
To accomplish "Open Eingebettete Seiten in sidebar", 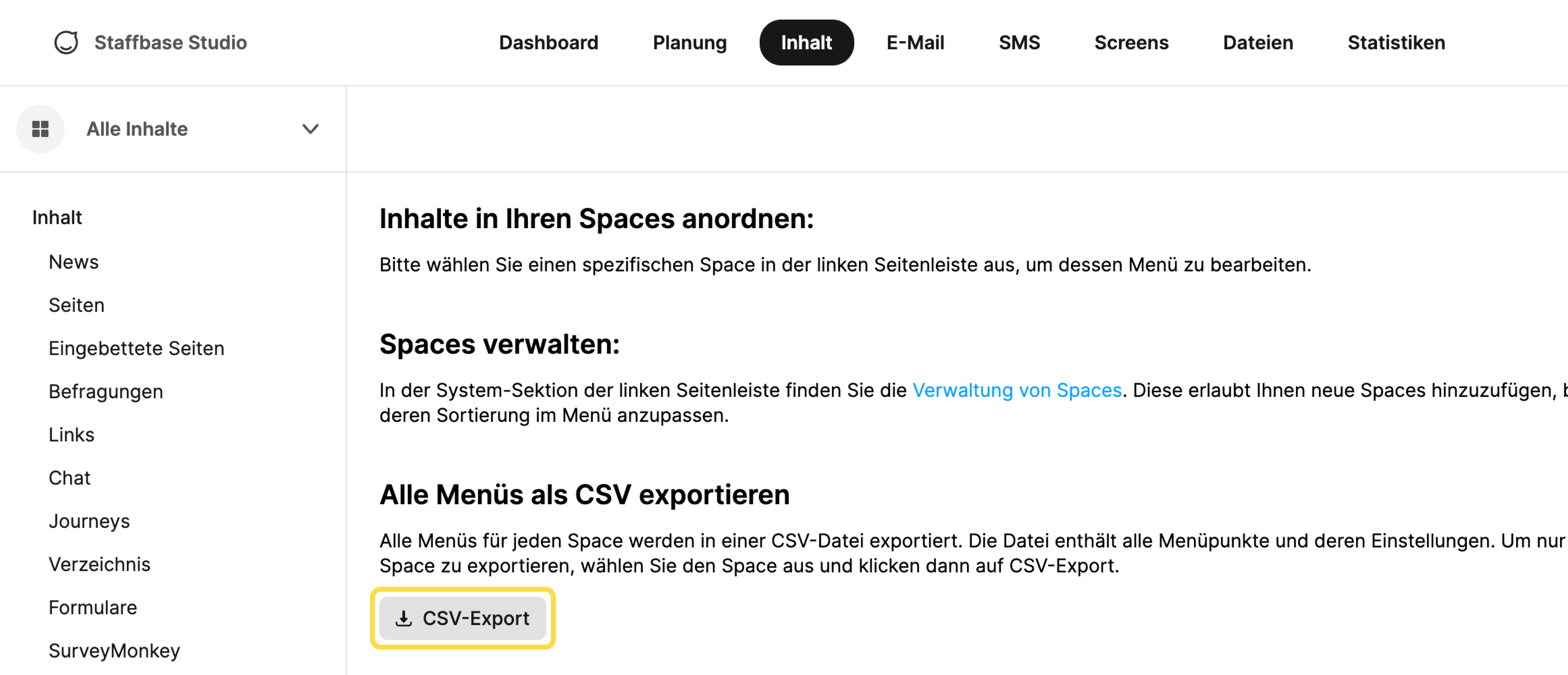I will (136, 348).
